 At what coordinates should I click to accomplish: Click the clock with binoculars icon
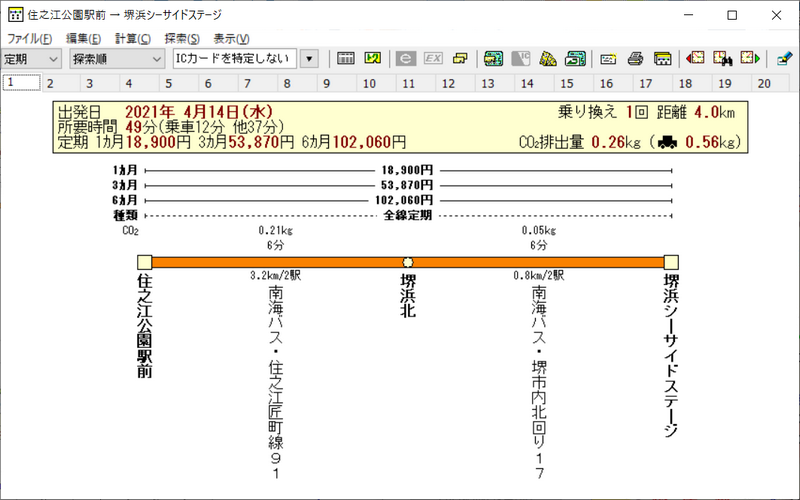point(722,59)
